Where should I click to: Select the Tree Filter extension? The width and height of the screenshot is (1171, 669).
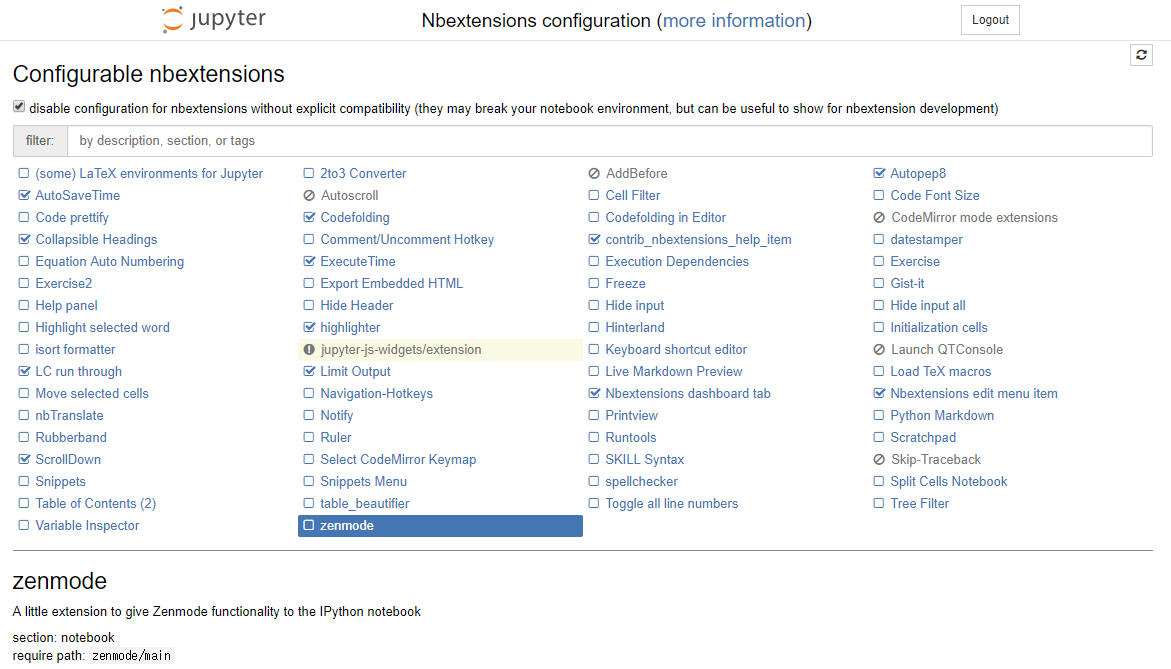(x=919, y=503)
